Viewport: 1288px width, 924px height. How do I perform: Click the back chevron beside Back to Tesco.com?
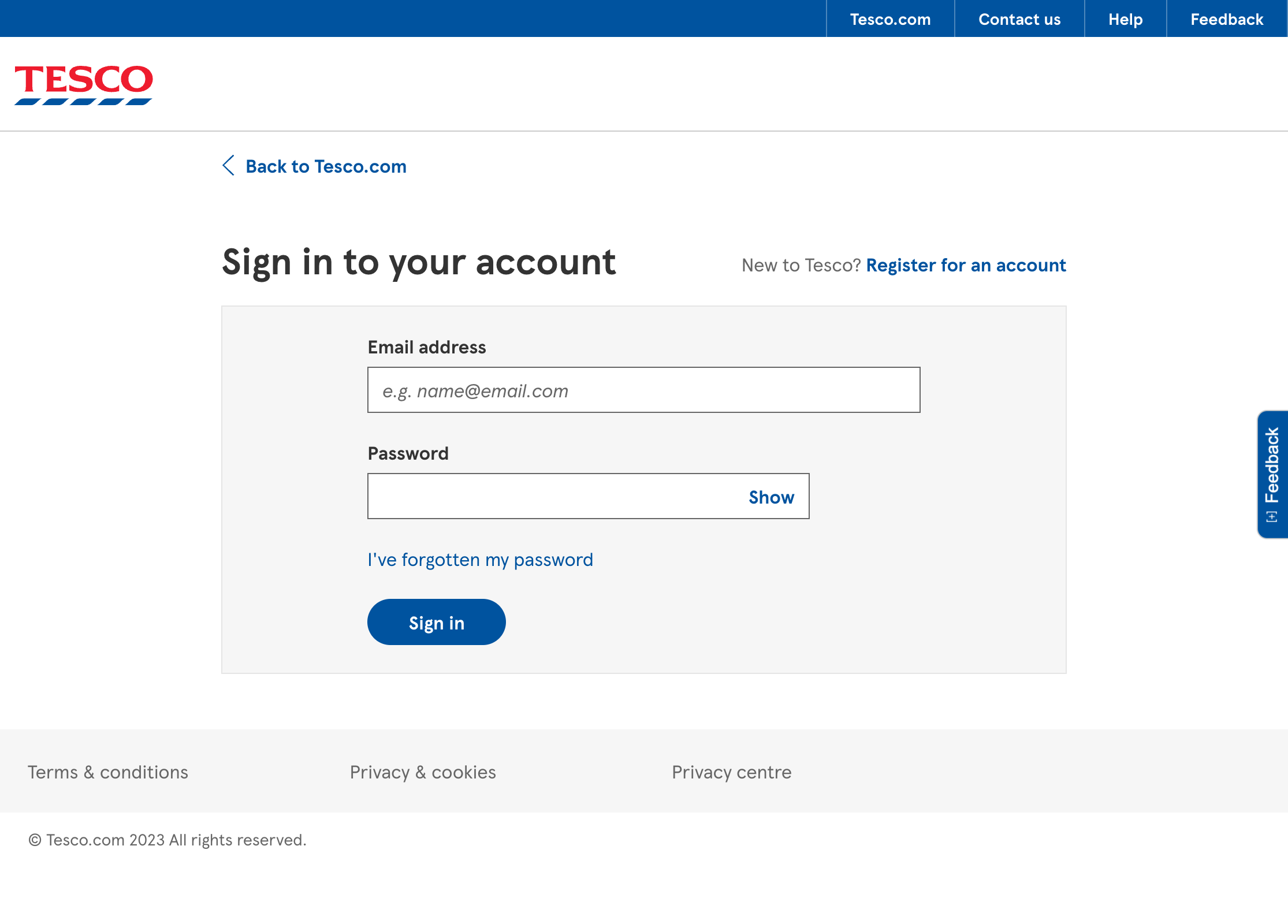229,166
